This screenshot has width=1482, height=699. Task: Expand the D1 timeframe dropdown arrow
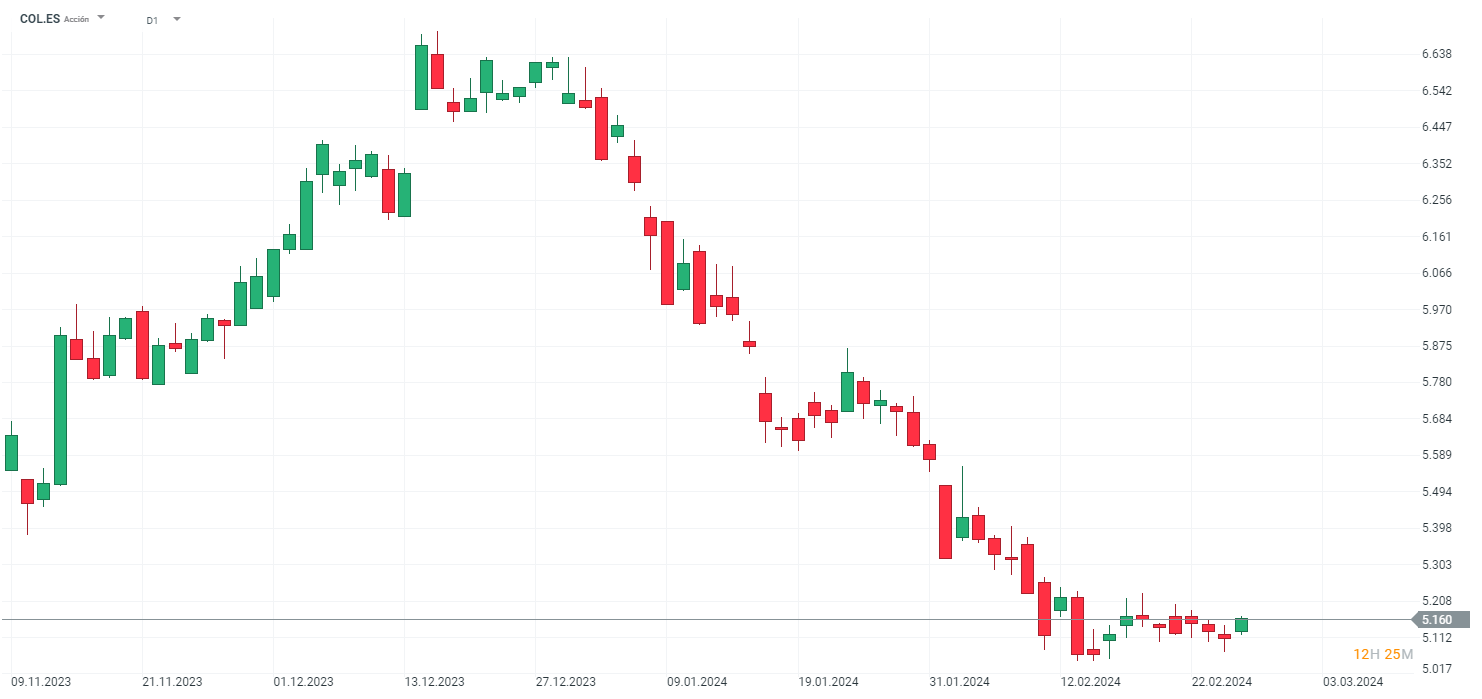click(x=177, y=18)
